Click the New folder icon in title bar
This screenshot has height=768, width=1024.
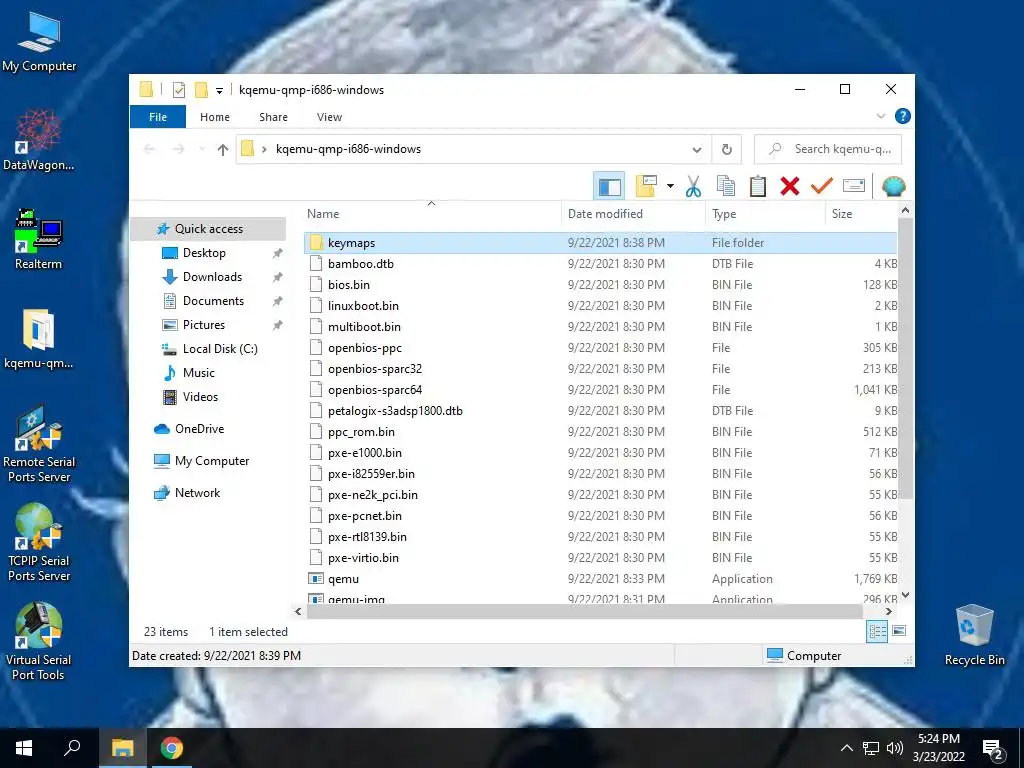(202, 90)
